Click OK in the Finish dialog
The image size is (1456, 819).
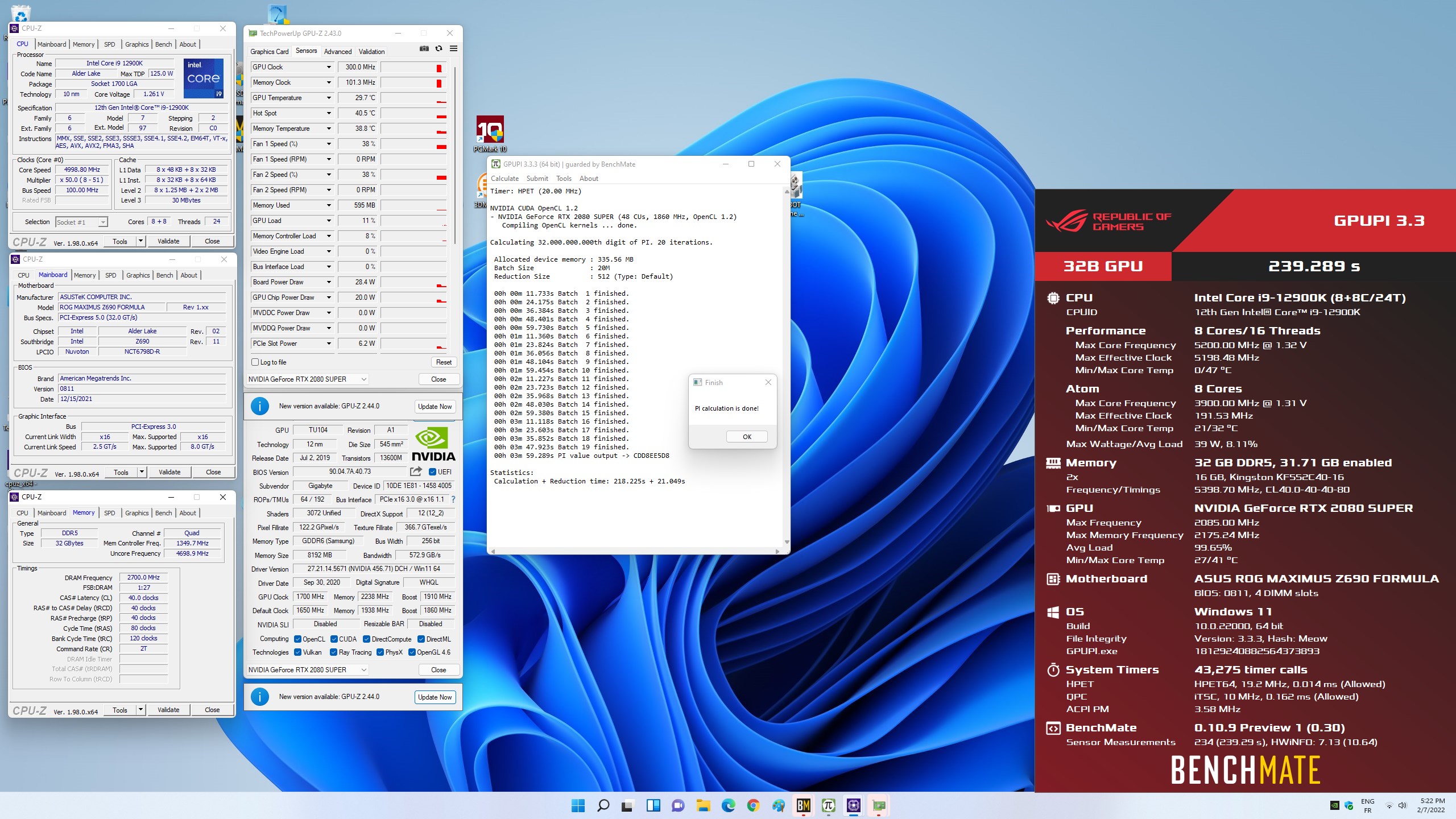tap(747, 437)
